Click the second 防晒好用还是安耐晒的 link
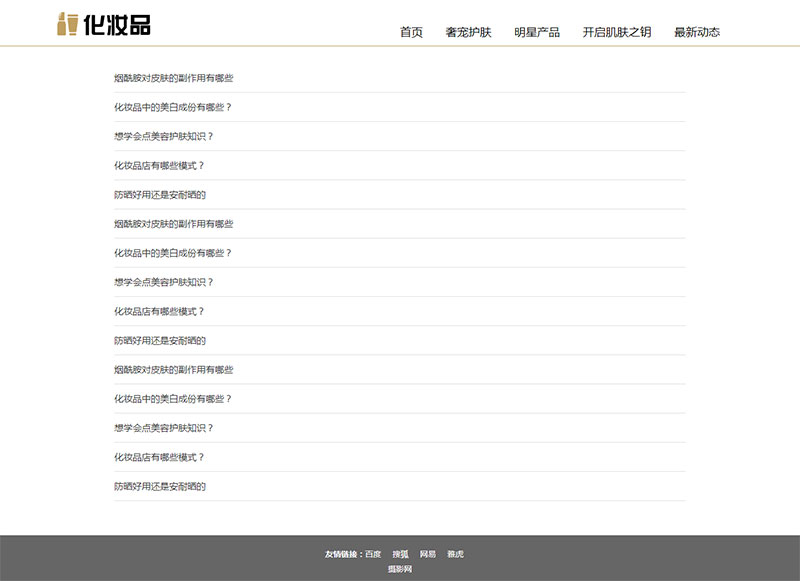This screenshot has width=800, height=581. point(160,340)
